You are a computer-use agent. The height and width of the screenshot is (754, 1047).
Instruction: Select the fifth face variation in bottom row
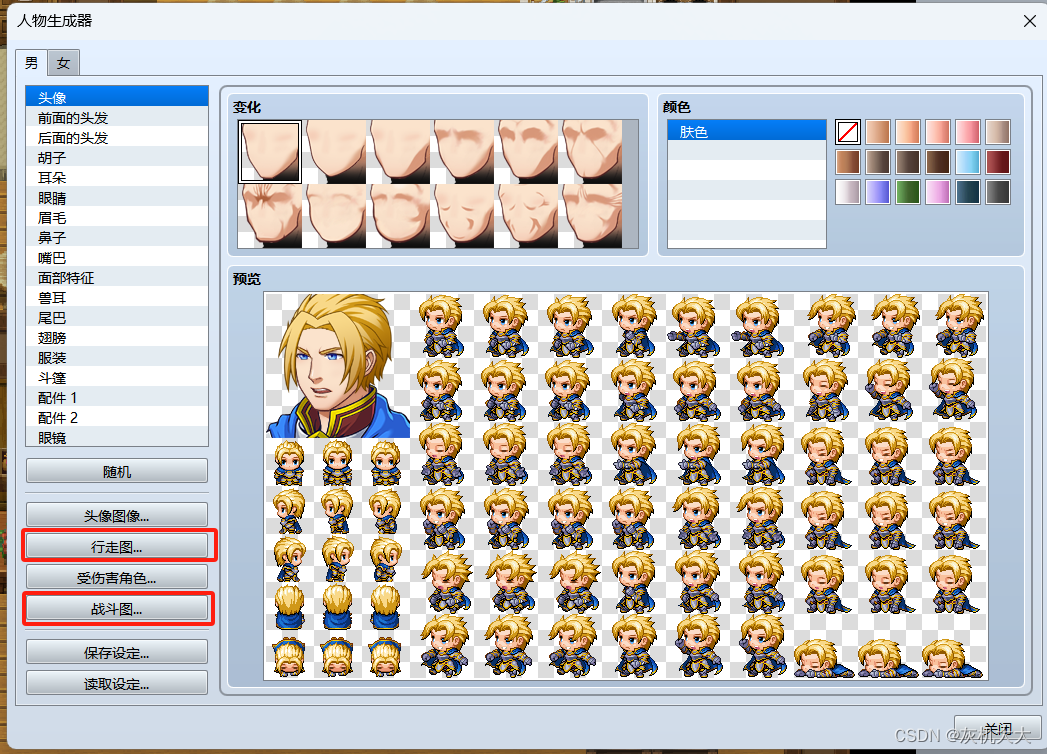point(526,216)
